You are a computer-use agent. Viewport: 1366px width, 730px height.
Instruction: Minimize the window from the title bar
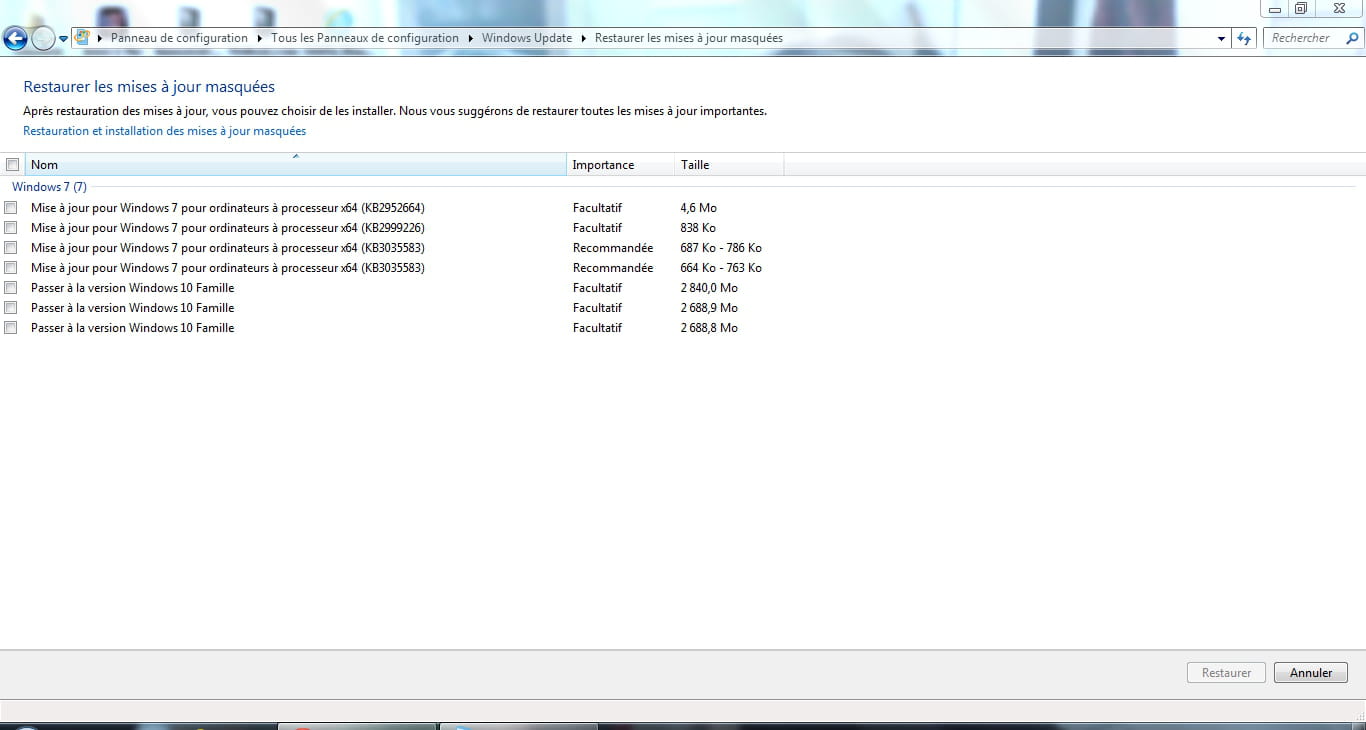1275,9
